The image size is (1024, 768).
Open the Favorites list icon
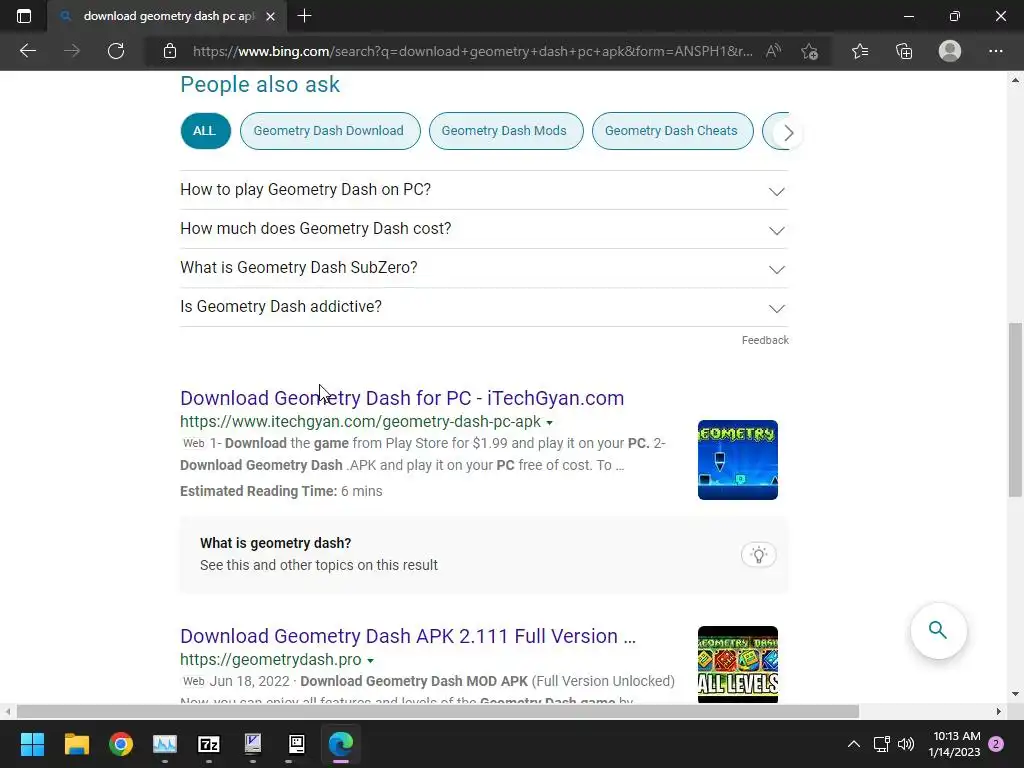(x=860, y=51)
